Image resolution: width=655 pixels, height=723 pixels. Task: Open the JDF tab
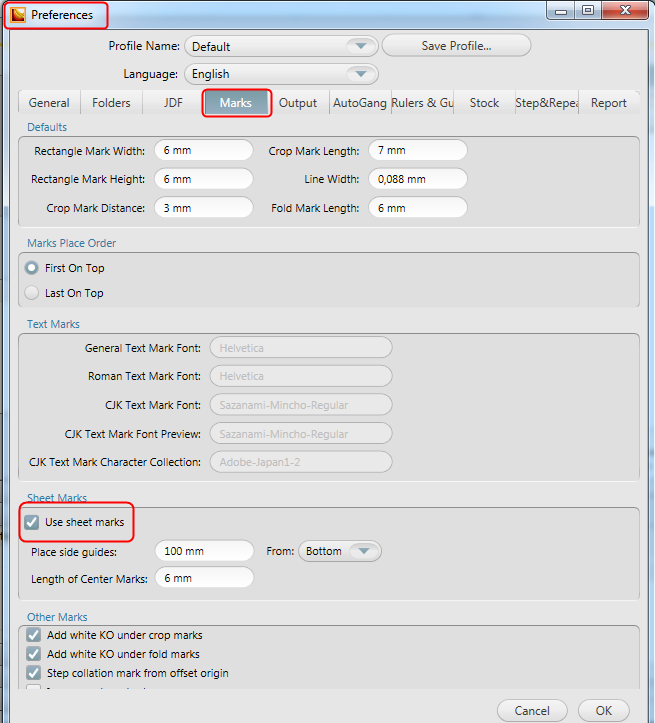[x=173, y=103]
